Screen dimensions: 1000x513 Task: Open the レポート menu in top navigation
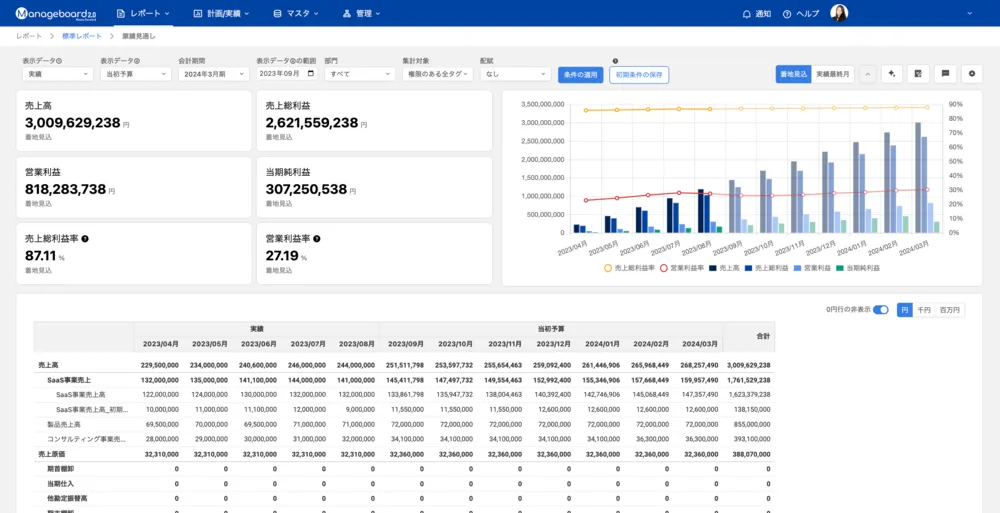143,14
